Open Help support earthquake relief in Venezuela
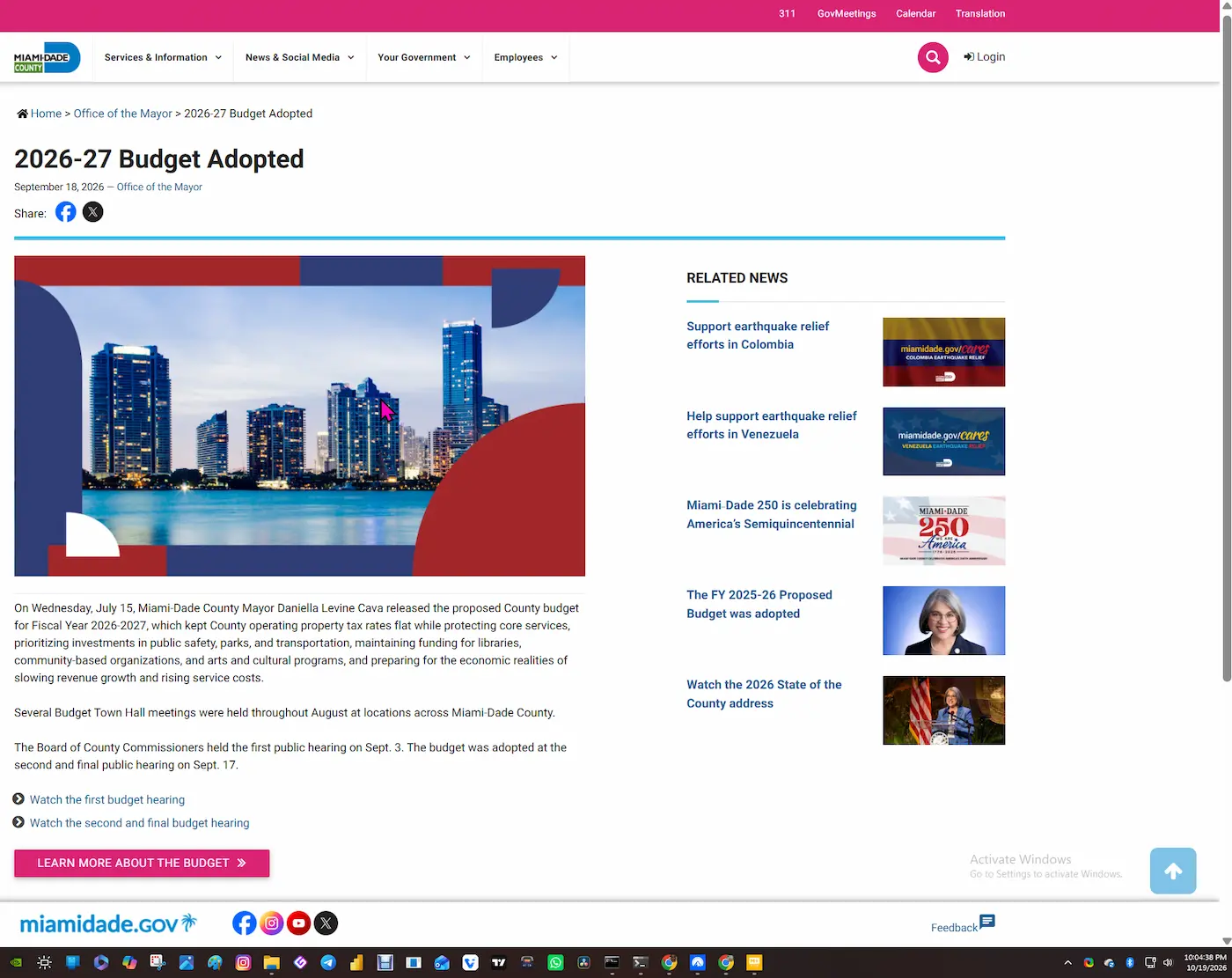The width and height of the screenshot is (1232, 978). point(772,425)
